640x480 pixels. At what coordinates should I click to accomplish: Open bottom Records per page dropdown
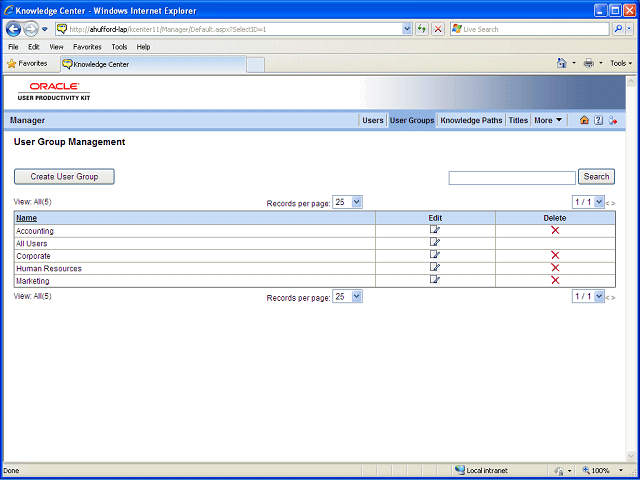[347, 297]
